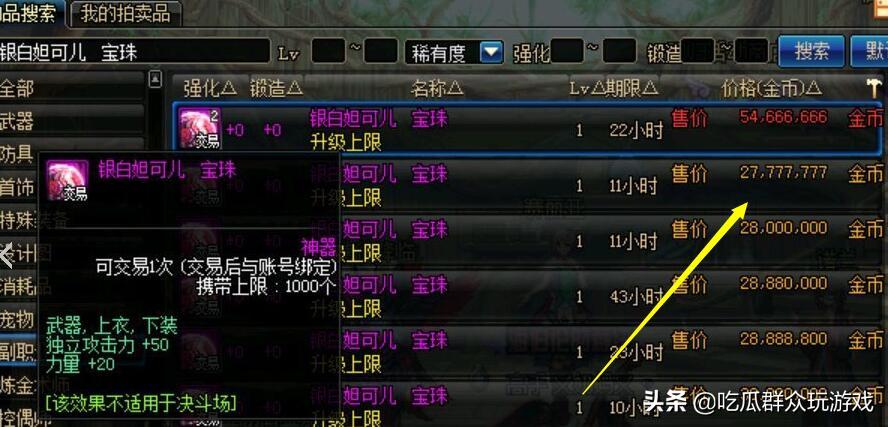
Task: Sort listings by 期限 column
Action: pos(631,88)
